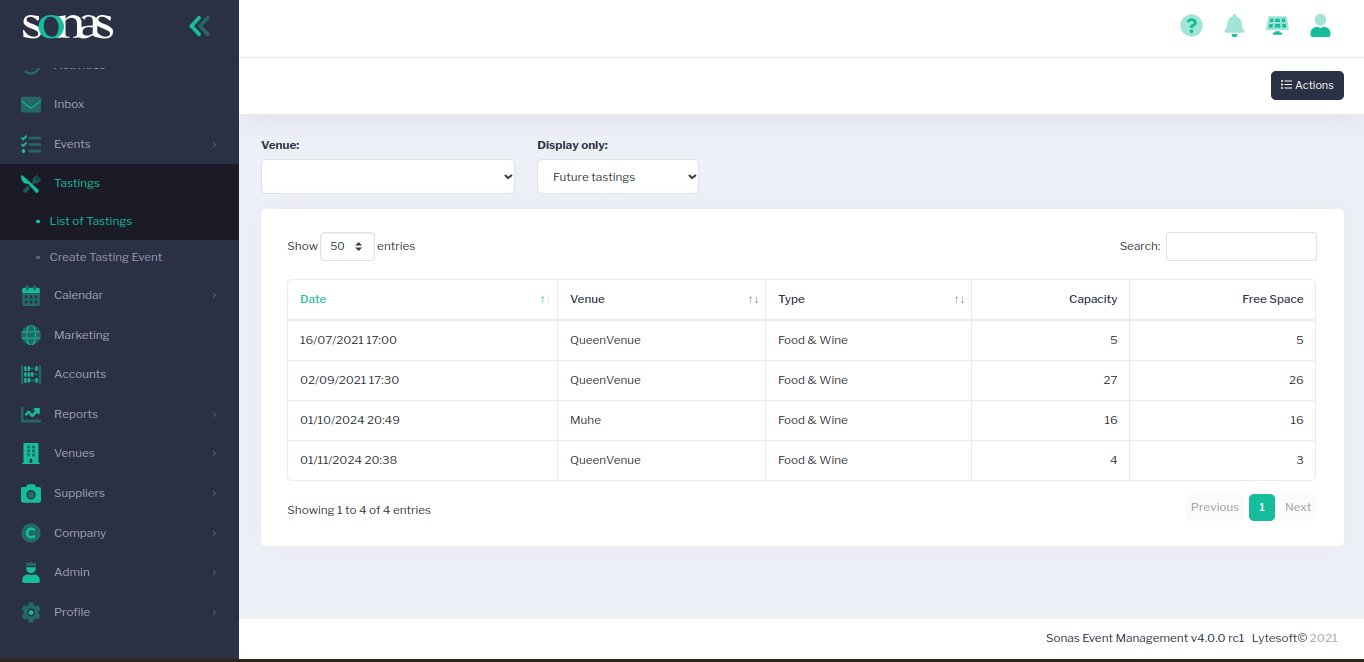This screenshot has height=662, width=1364.
Task: Click the Marketing globe icon
Action: click(x=31, y=335)
